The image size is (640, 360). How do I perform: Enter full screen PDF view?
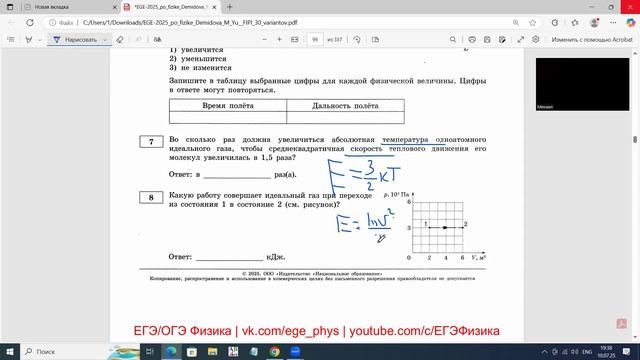(x=521, y=40)
